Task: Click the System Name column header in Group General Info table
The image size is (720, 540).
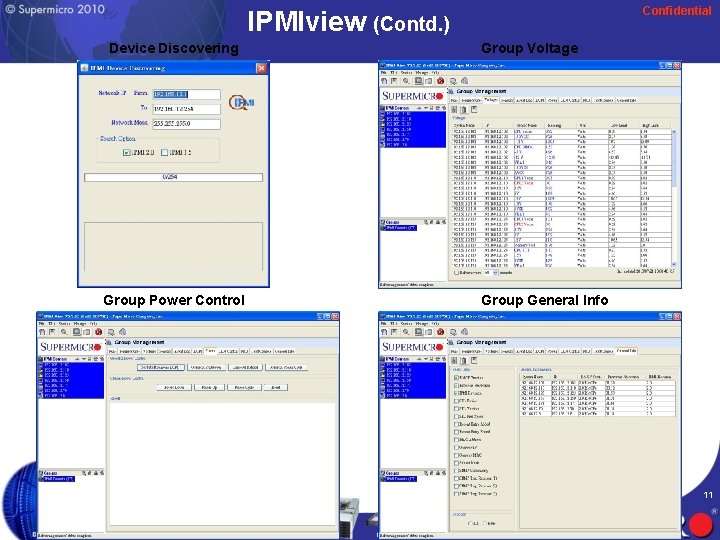Action: 535,377
